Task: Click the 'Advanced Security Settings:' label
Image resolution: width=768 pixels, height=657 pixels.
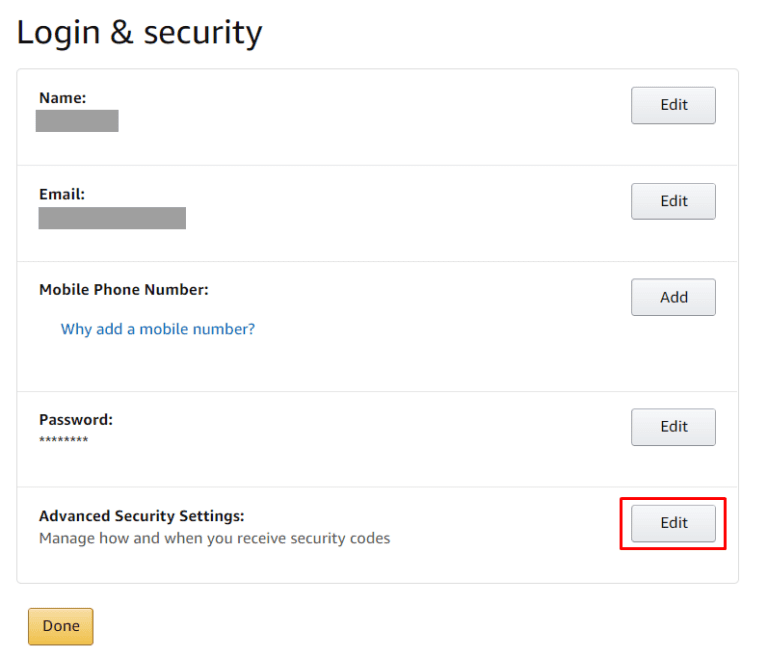Action: [x=141, y=516]
